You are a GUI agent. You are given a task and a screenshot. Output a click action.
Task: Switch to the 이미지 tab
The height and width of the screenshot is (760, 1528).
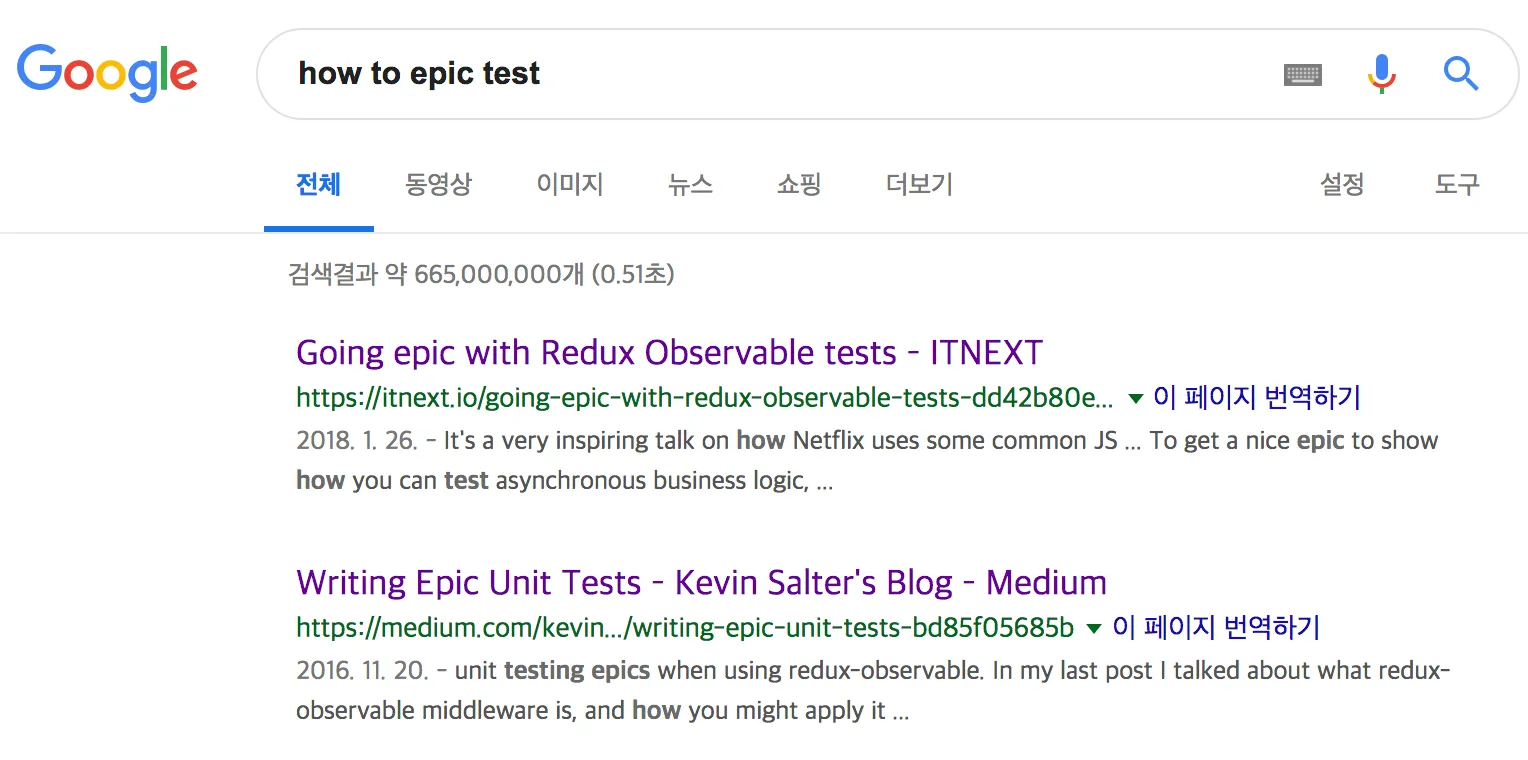(x=570, y=184)
